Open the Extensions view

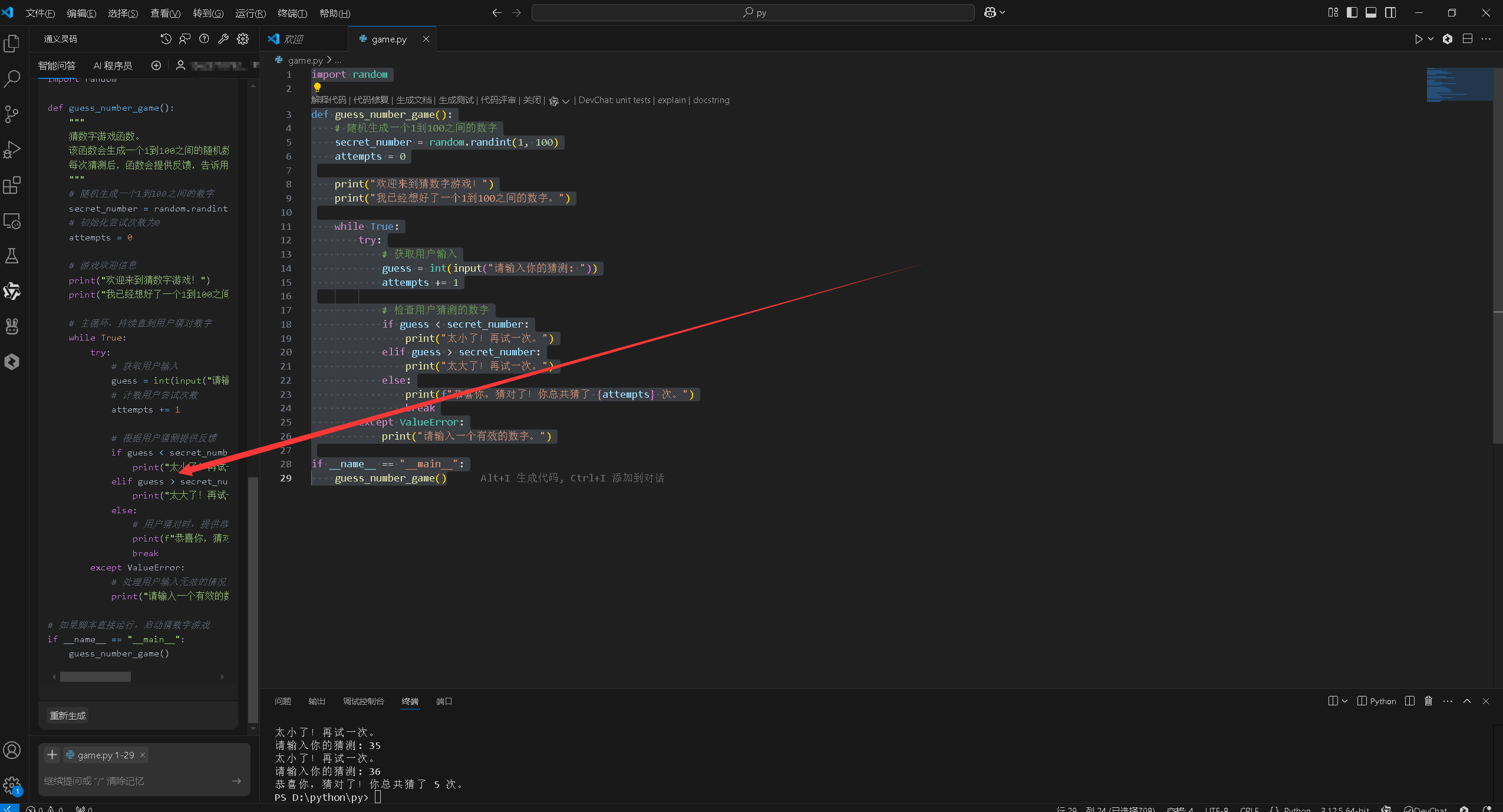click(12, 185)
